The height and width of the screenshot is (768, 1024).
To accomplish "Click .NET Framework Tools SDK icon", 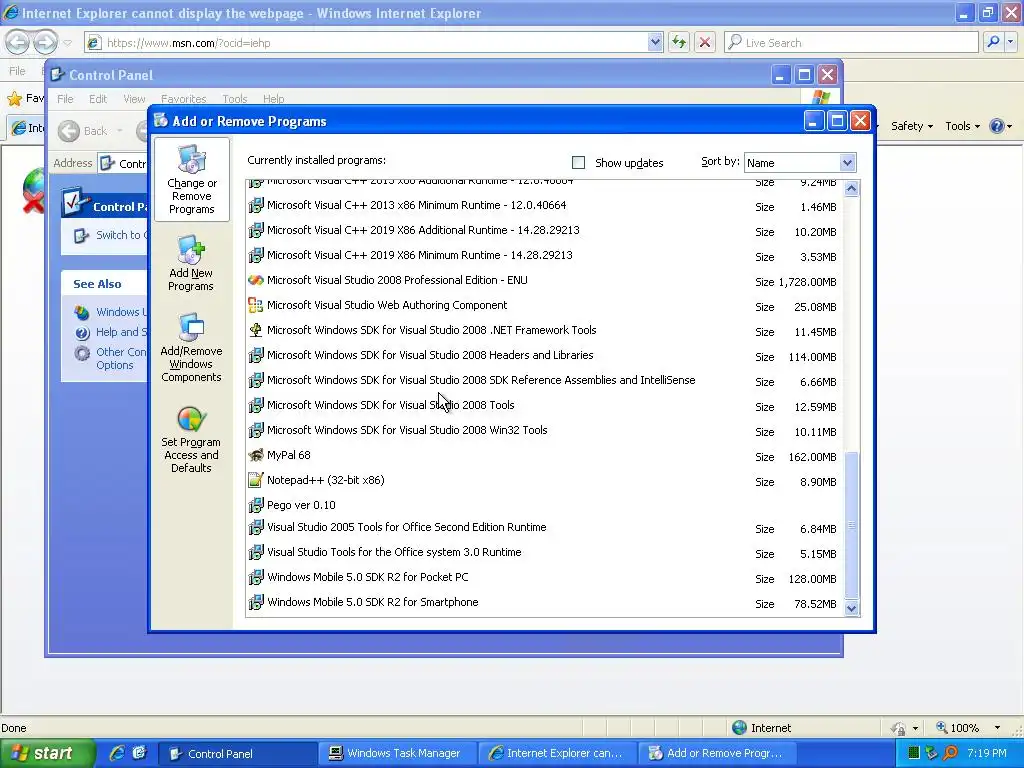I will tap(256, 330).
